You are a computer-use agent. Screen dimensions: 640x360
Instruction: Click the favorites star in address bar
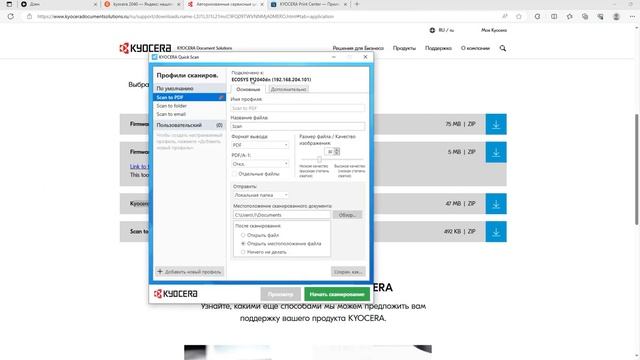tap(519, 16)
